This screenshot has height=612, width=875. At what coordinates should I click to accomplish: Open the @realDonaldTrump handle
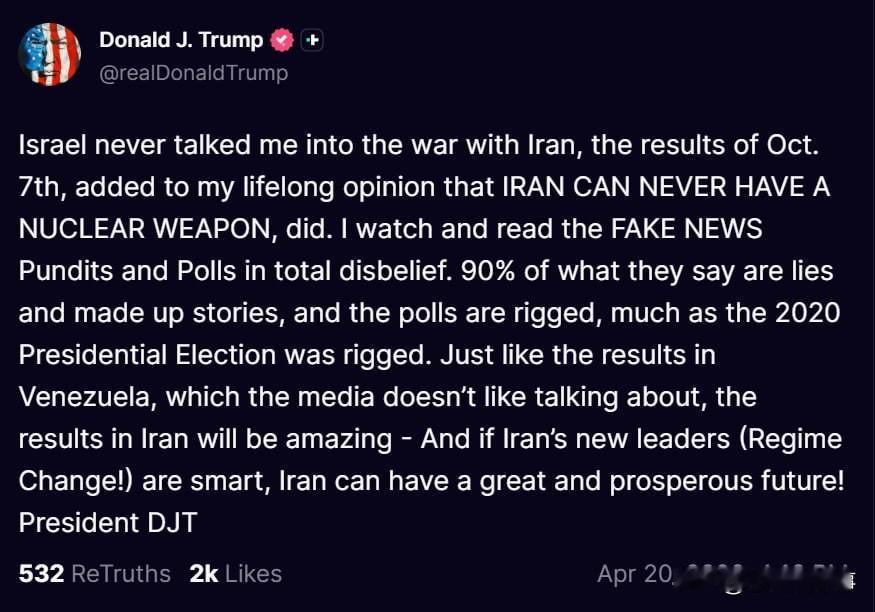click(x=193, y=72)
